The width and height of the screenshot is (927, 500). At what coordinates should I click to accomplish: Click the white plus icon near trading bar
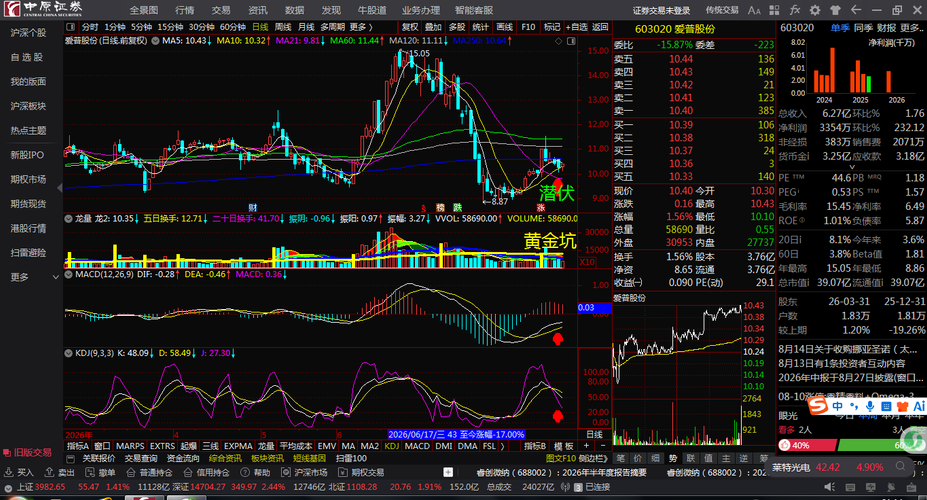pyautogui.click(x=448, y=472)
